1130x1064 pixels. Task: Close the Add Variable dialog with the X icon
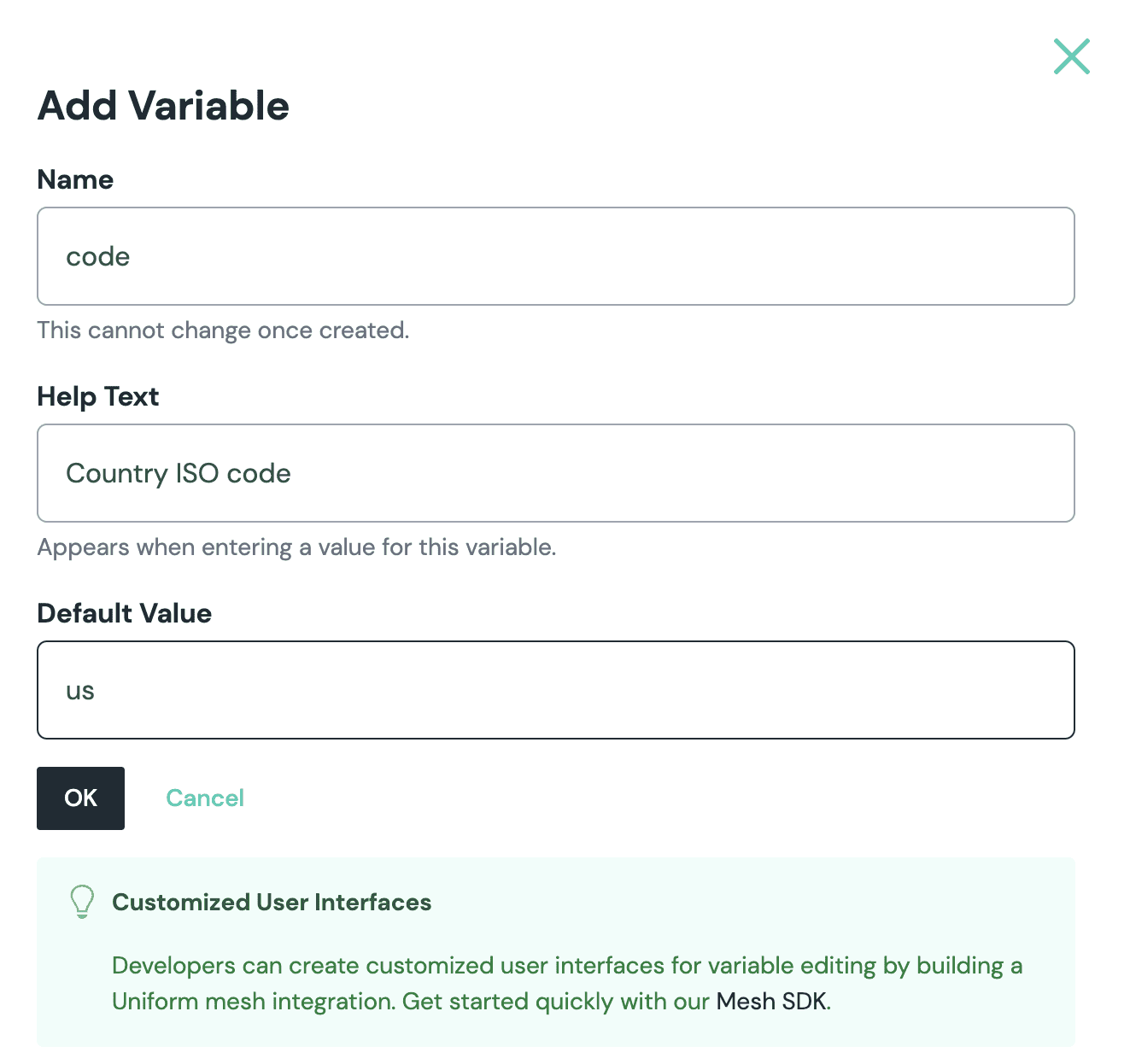(1071, 56)
